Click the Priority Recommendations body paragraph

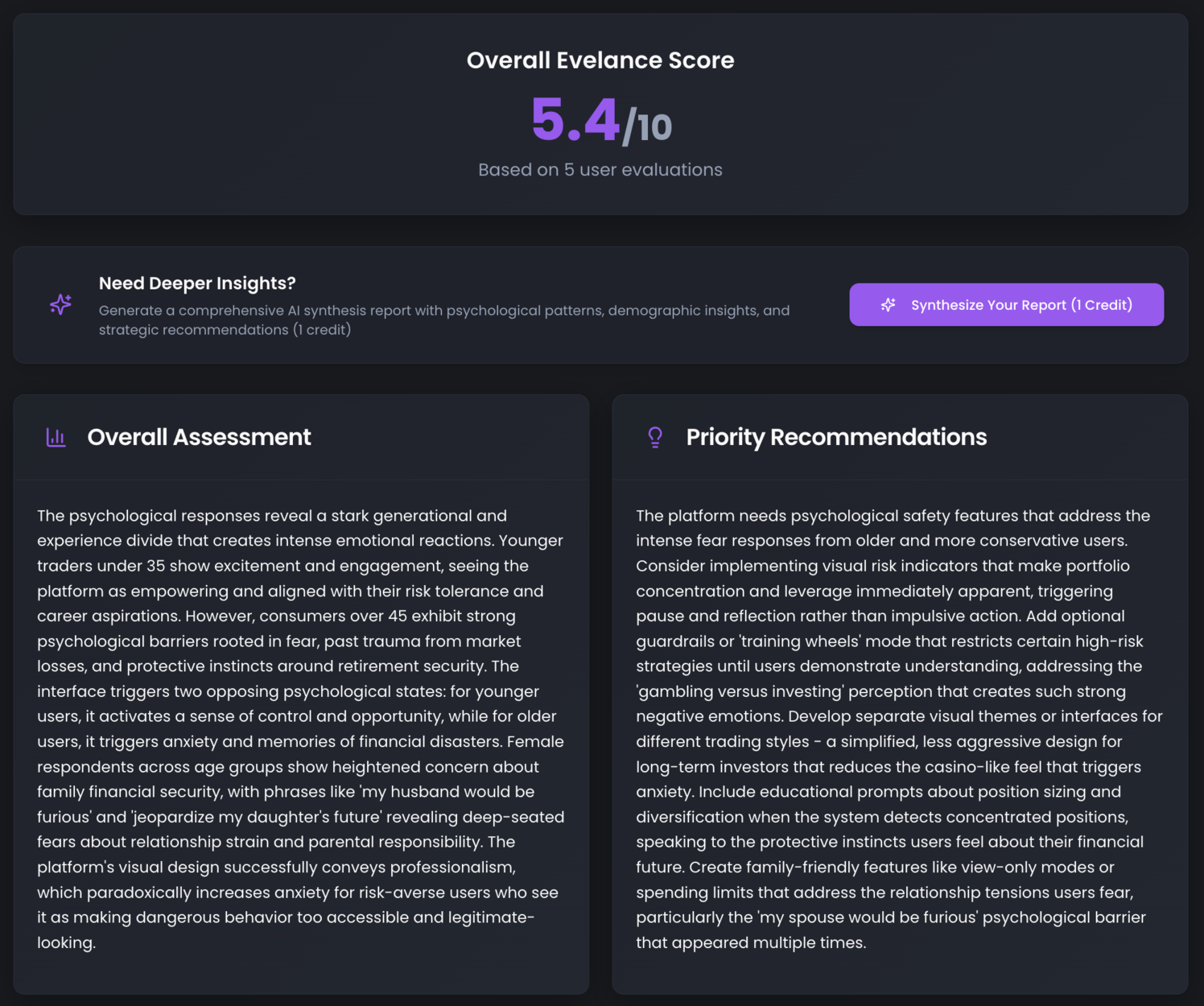tap(899, 728)
